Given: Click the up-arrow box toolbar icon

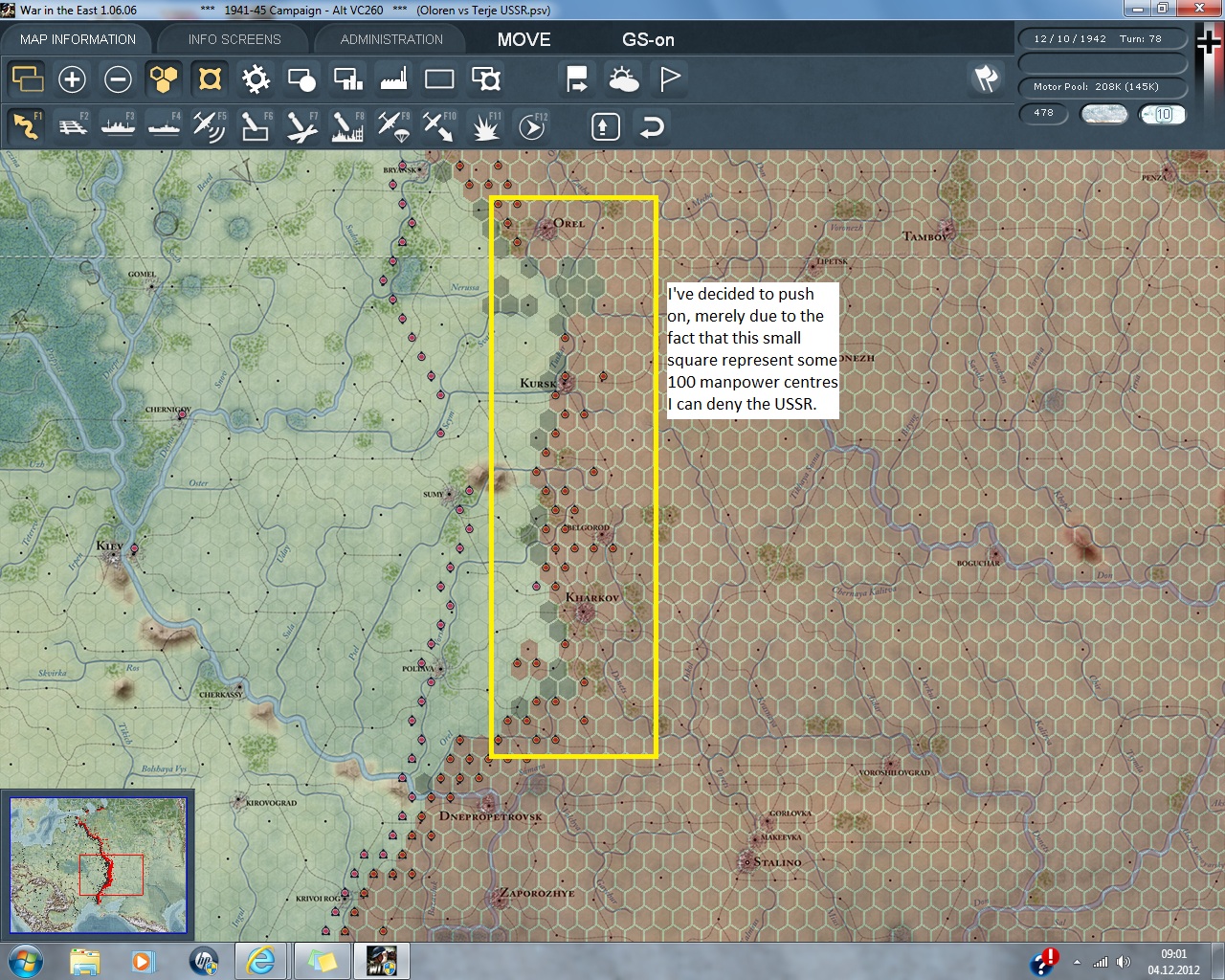Looking at the screenshot, I should pos(606,126).
